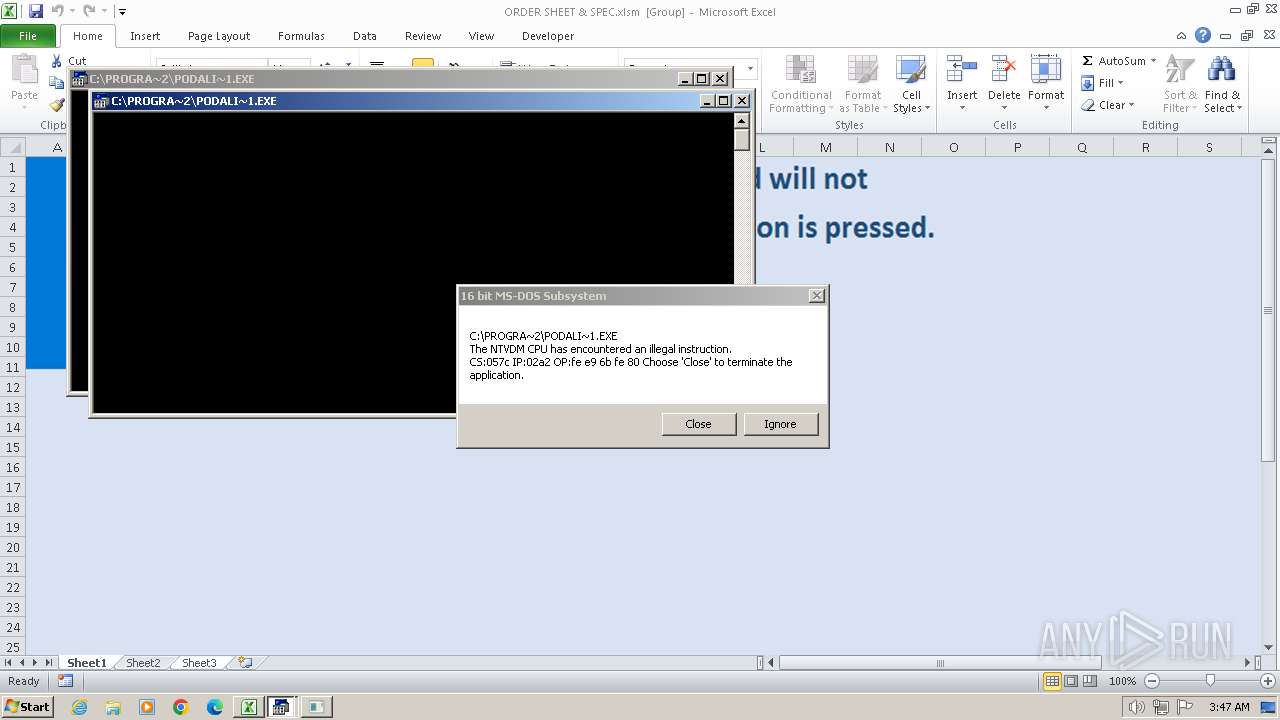Select the Sheet1 tab

pyautogui.click(x=86, y=663)
